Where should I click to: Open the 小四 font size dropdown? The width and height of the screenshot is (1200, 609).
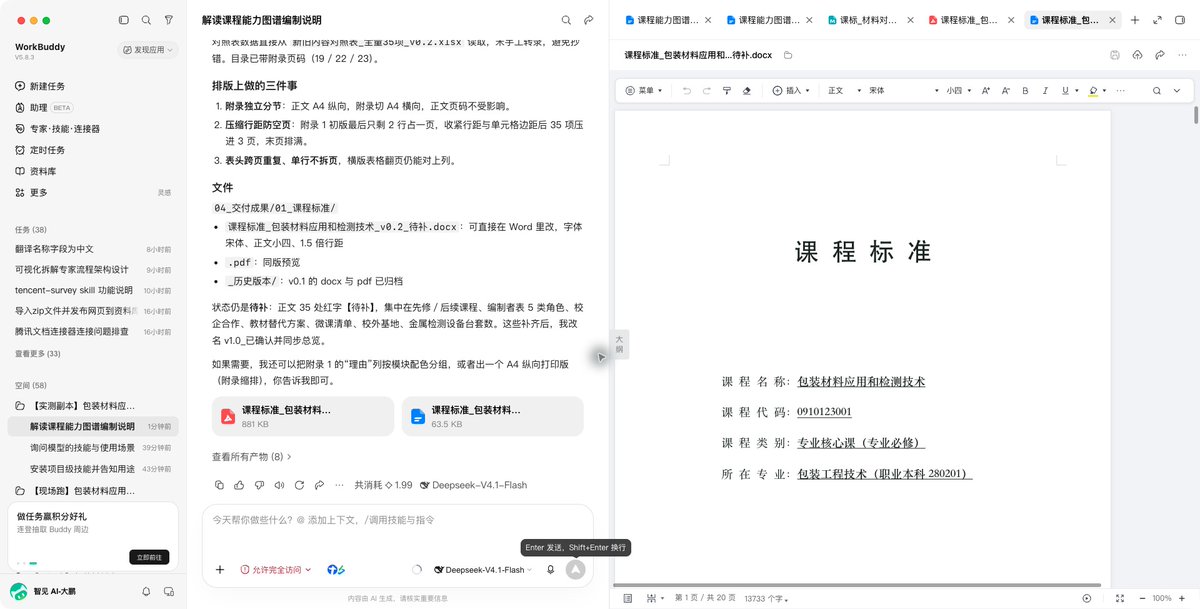click(x=958, y=90)
